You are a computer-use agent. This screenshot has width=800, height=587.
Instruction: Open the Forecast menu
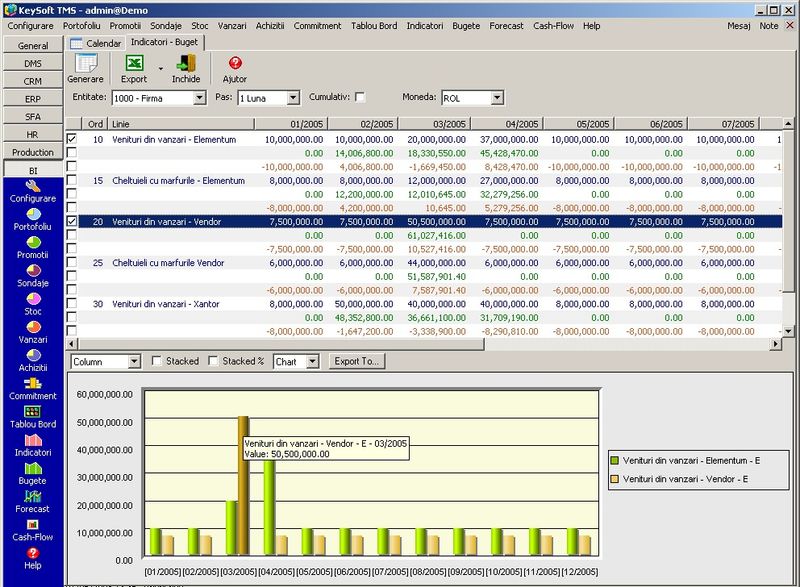(506, 25)
